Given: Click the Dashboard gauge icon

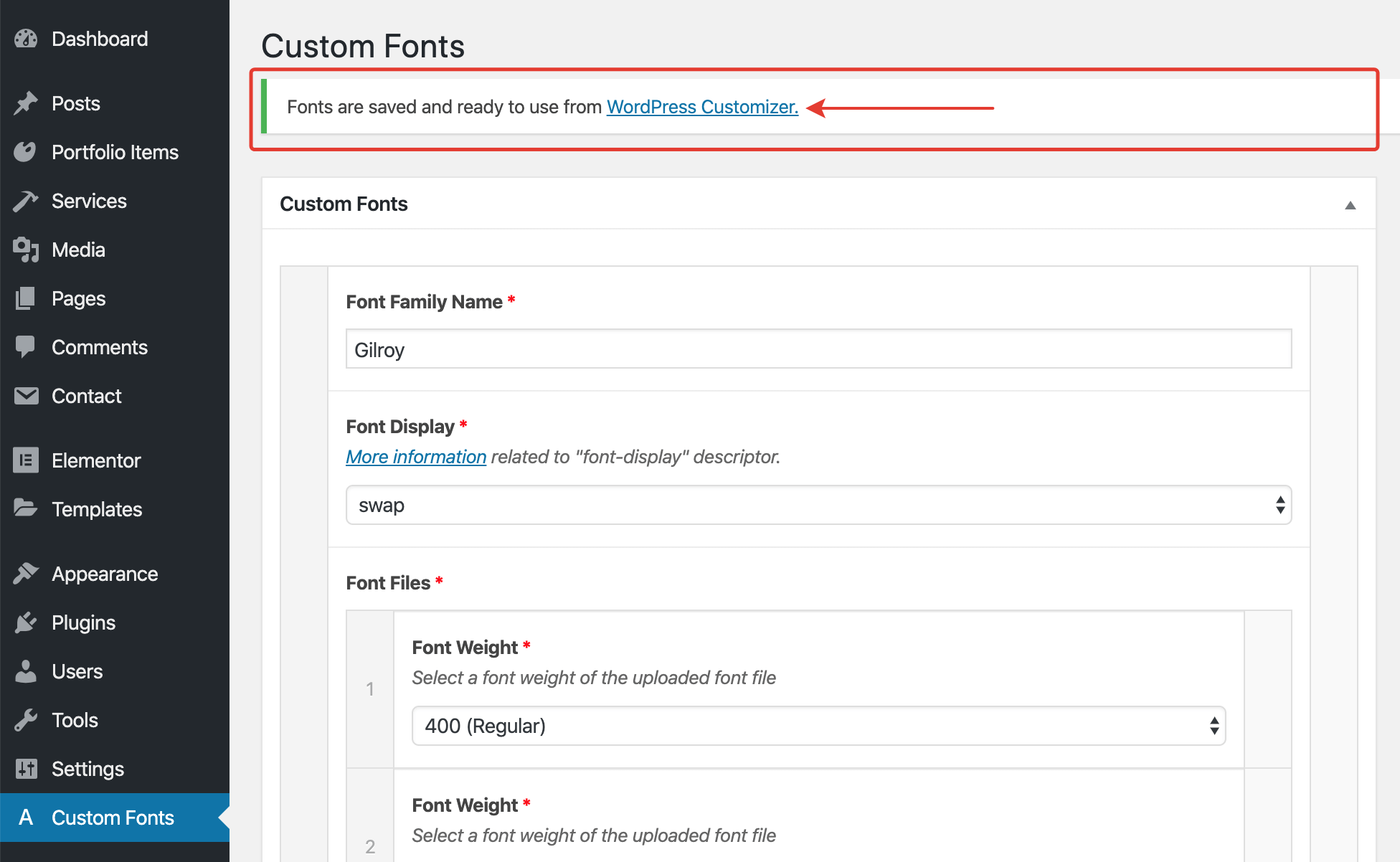Looking at the screenshot, I should (26, 39).
